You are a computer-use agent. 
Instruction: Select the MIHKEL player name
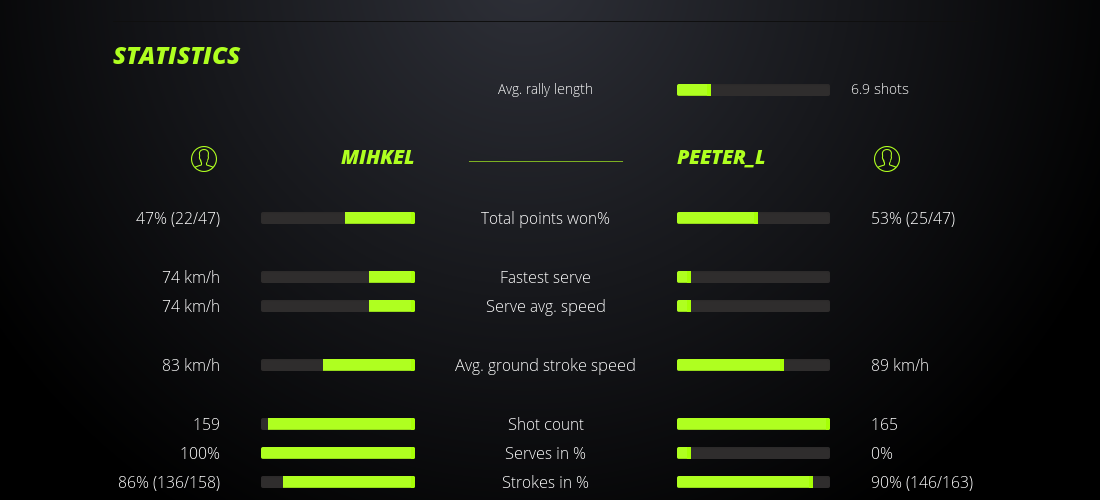point(377,158)
